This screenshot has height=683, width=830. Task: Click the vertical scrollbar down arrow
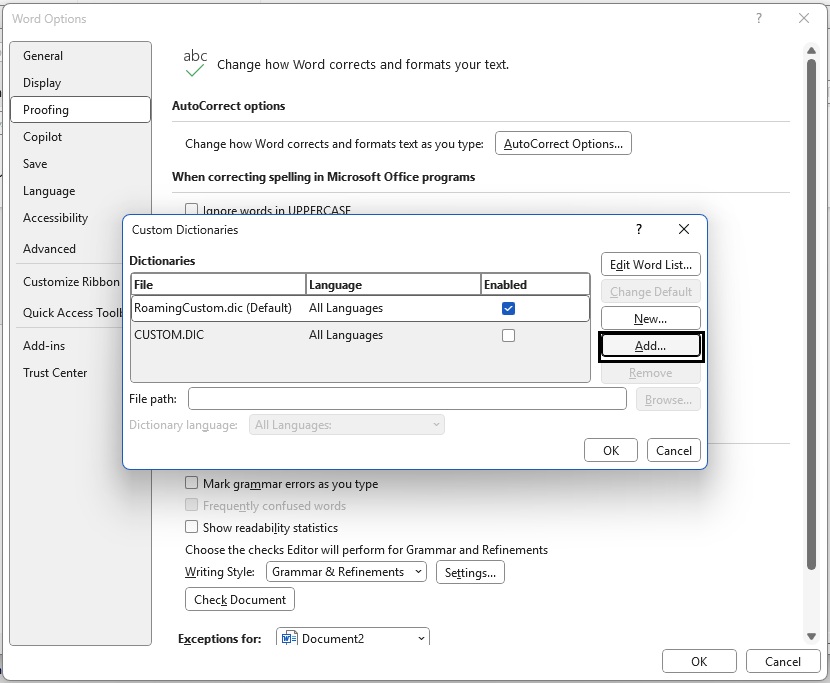[x=811, y=636]
